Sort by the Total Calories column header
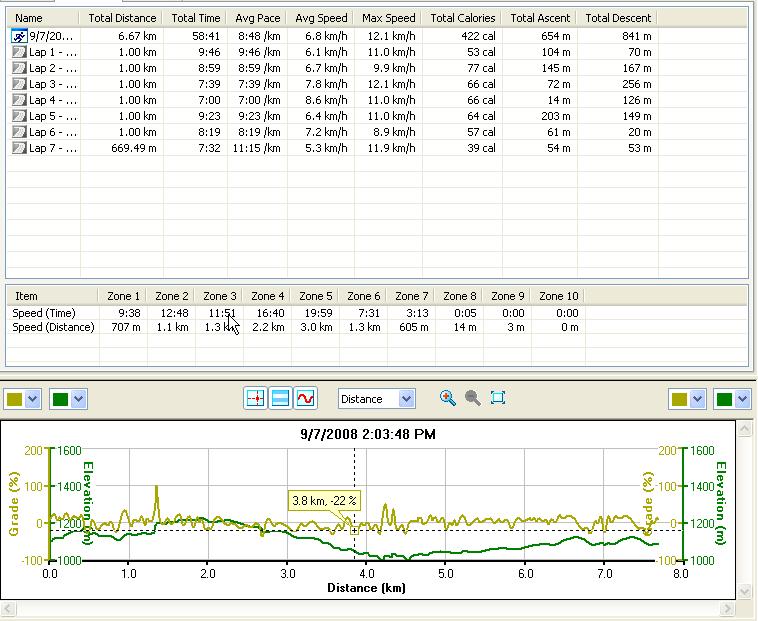Screen dimensions: 758x621 click(x=463, y=18)
